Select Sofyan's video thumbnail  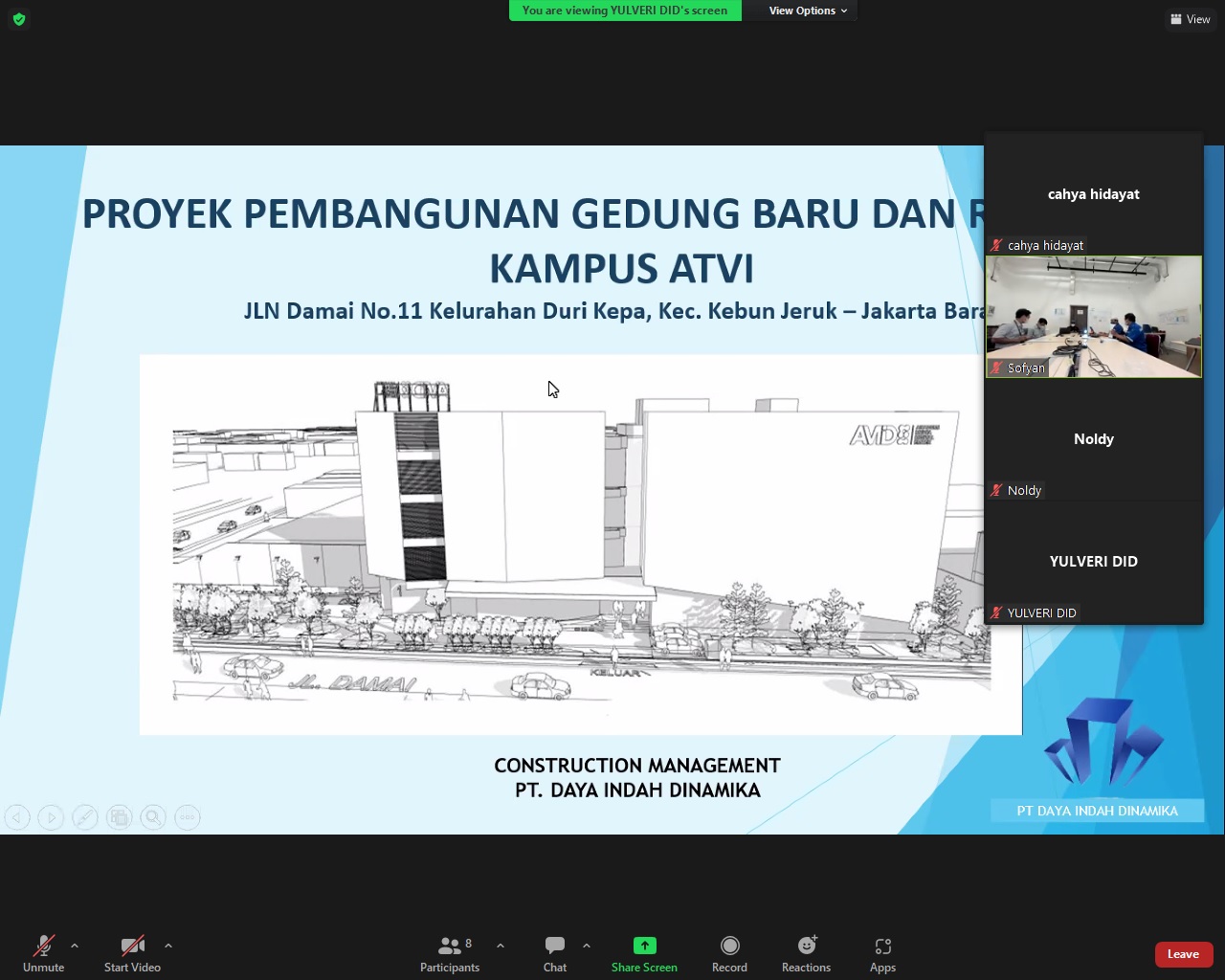click(x=1093, y=316)
